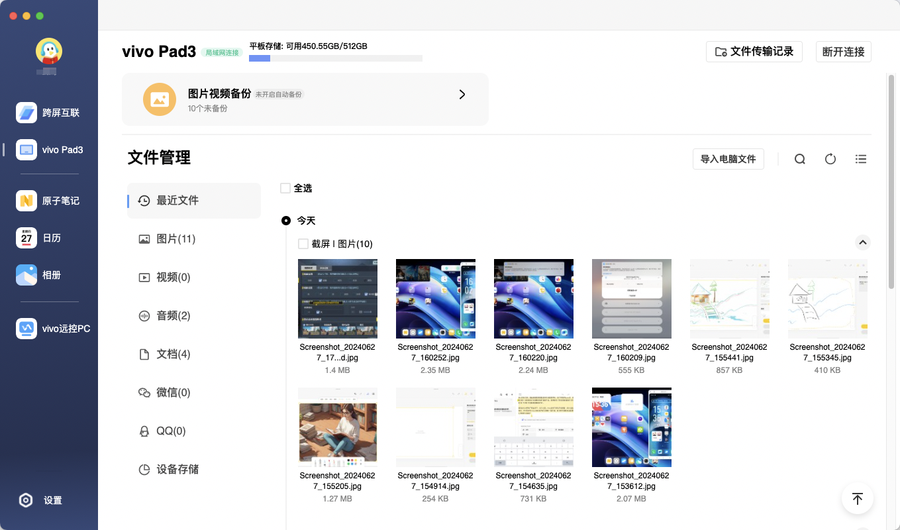
Task: Open the 日历 calendar icon
Action: pyautogui.click(x=27, y=238)
